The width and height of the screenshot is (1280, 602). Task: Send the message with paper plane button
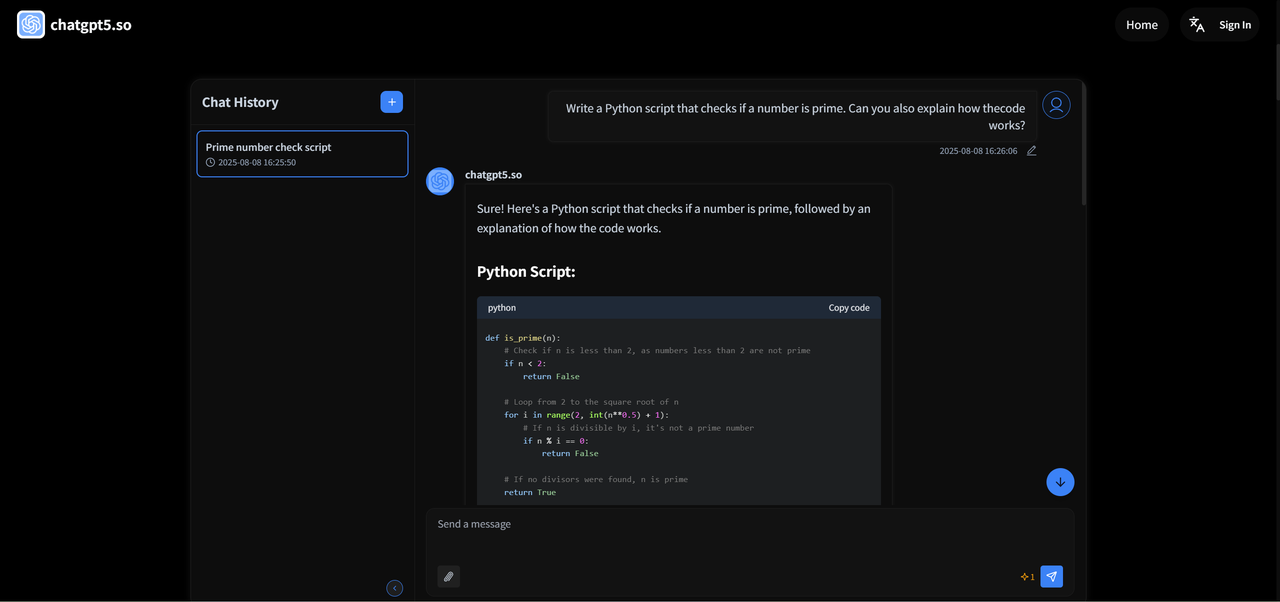pyautogui.click(x=1051, y=576)
